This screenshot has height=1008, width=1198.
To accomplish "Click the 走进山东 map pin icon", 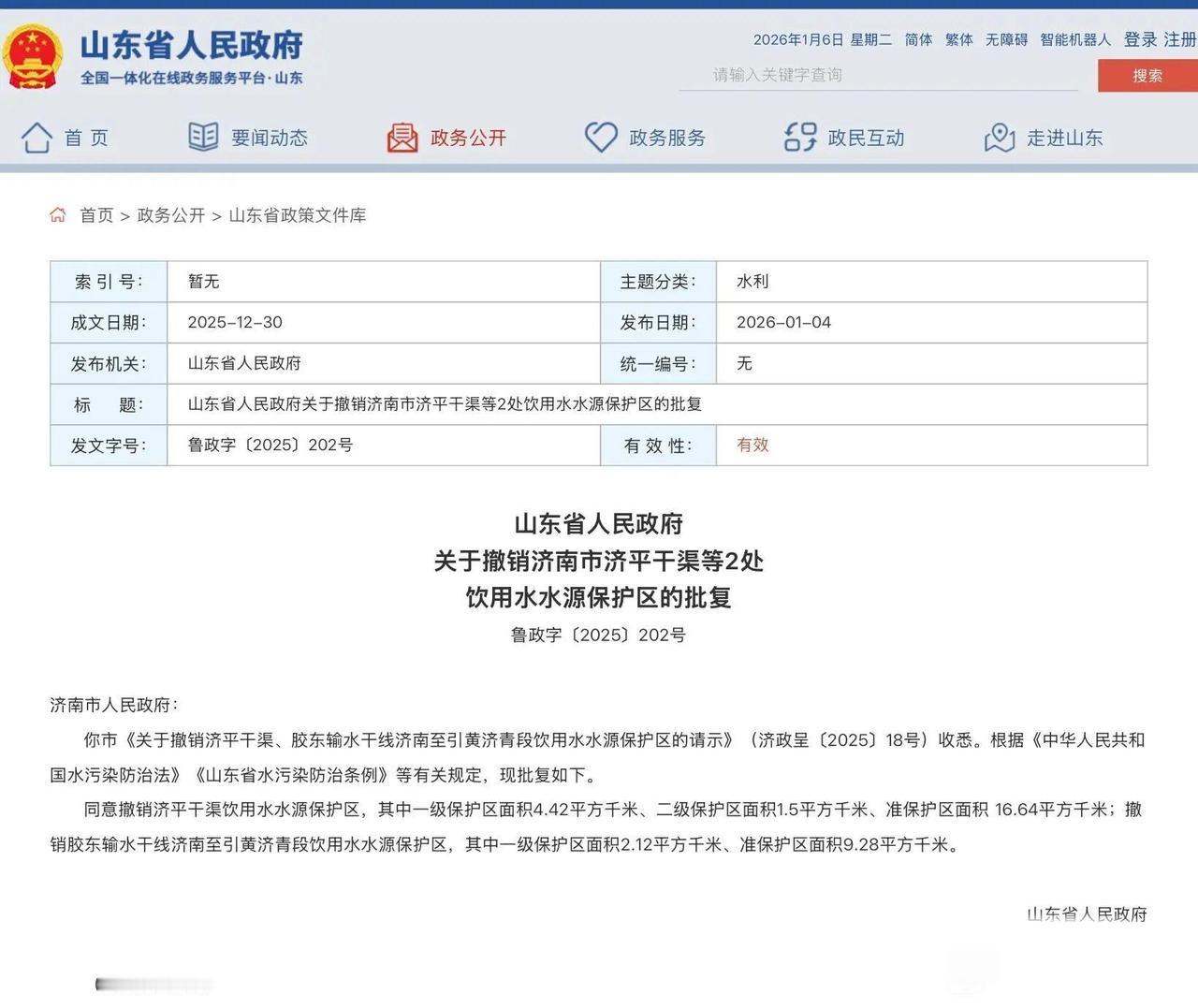I will point(1000,138).
